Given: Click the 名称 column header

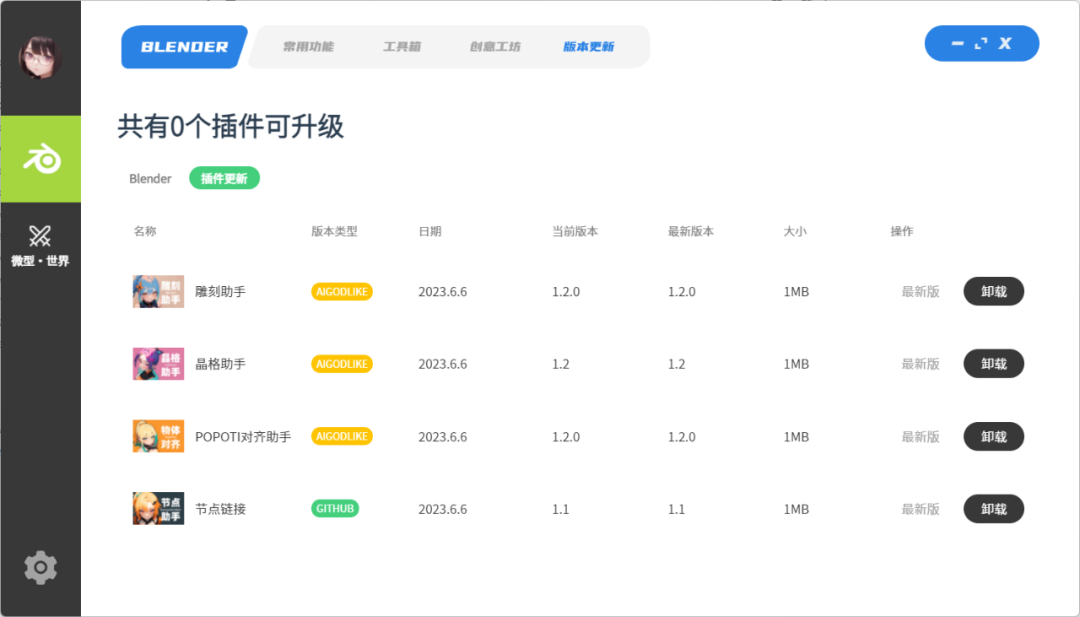Looking at the screenshot, I should (x=145, y=231).
